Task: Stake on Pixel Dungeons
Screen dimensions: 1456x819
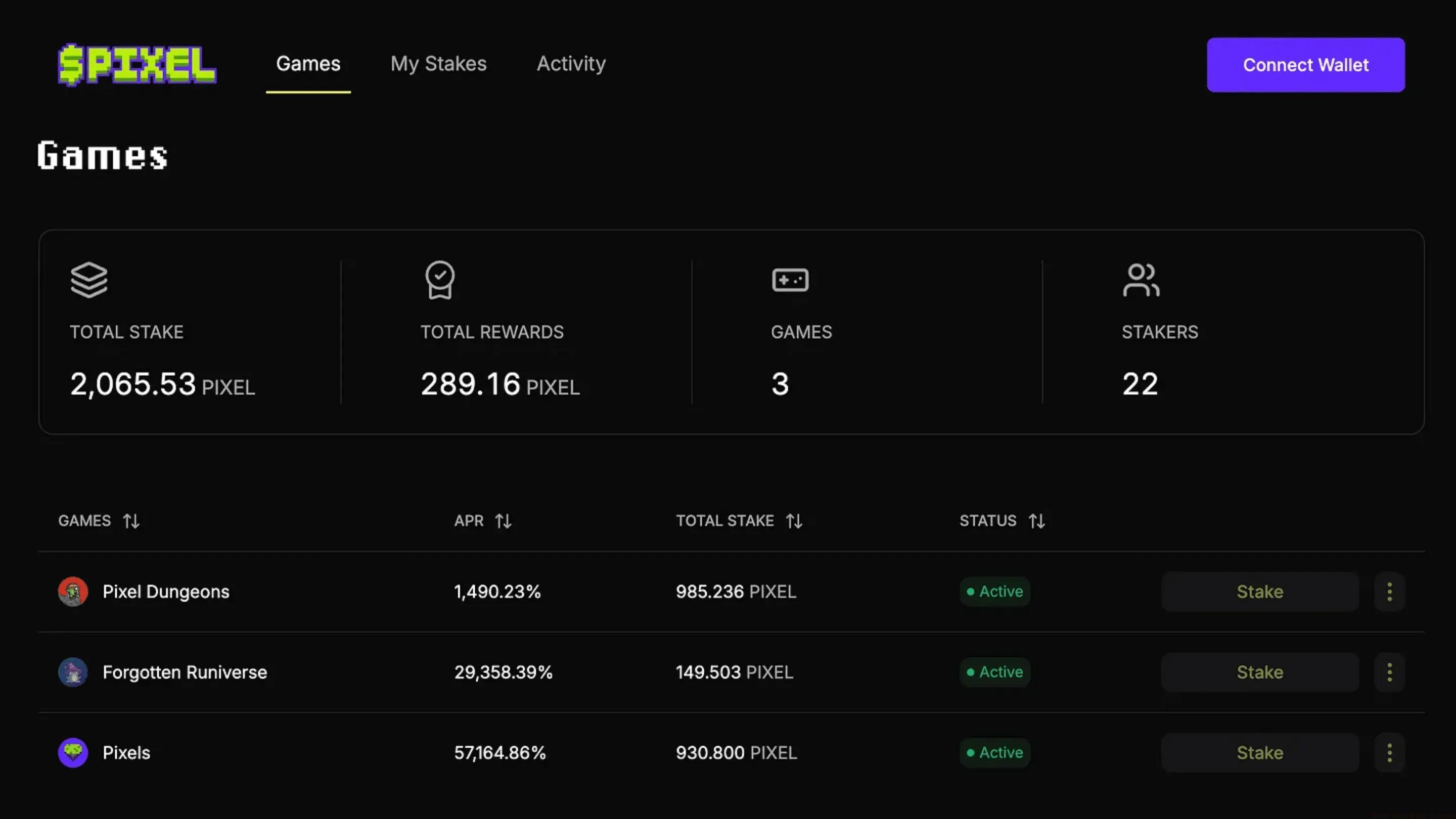Action: coord(1259,591)
